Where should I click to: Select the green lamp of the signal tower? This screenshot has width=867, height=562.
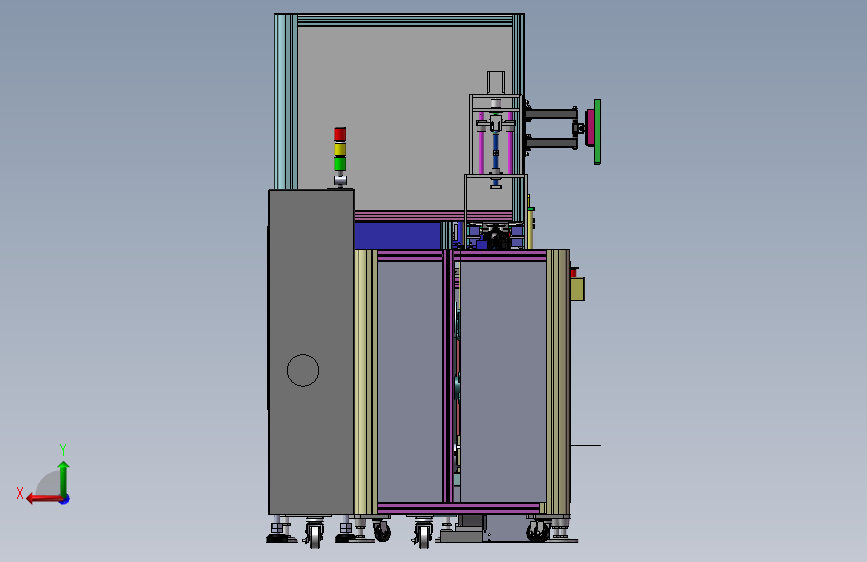pyautogui.click(x=340, y=164)
